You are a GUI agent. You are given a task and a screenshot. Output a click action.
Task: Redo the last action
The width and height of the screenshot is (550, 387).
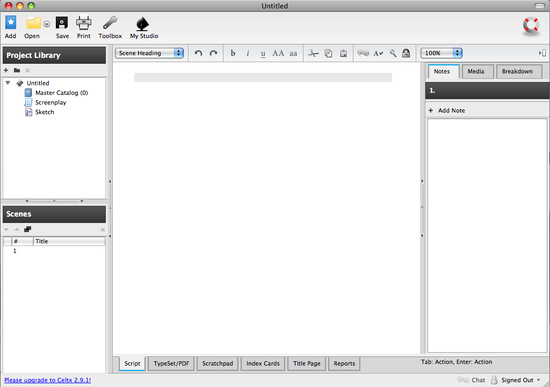213,53
